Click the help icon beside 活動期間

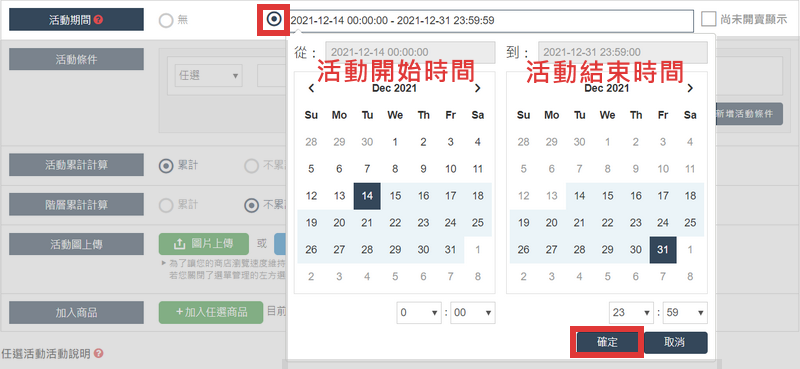(x=98, y=20)
